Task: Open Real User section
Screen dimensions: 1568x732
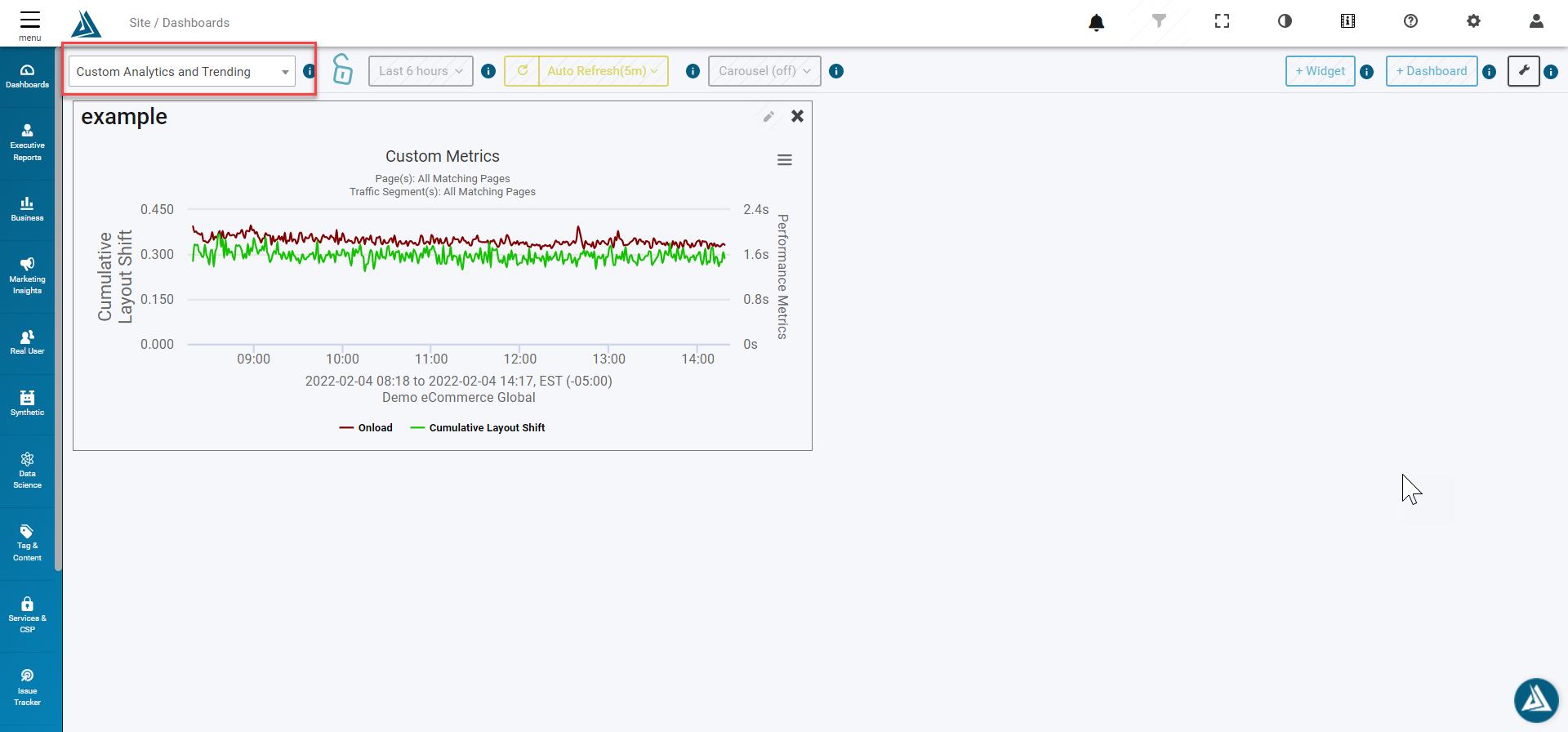Action: [x=27, y=343]
